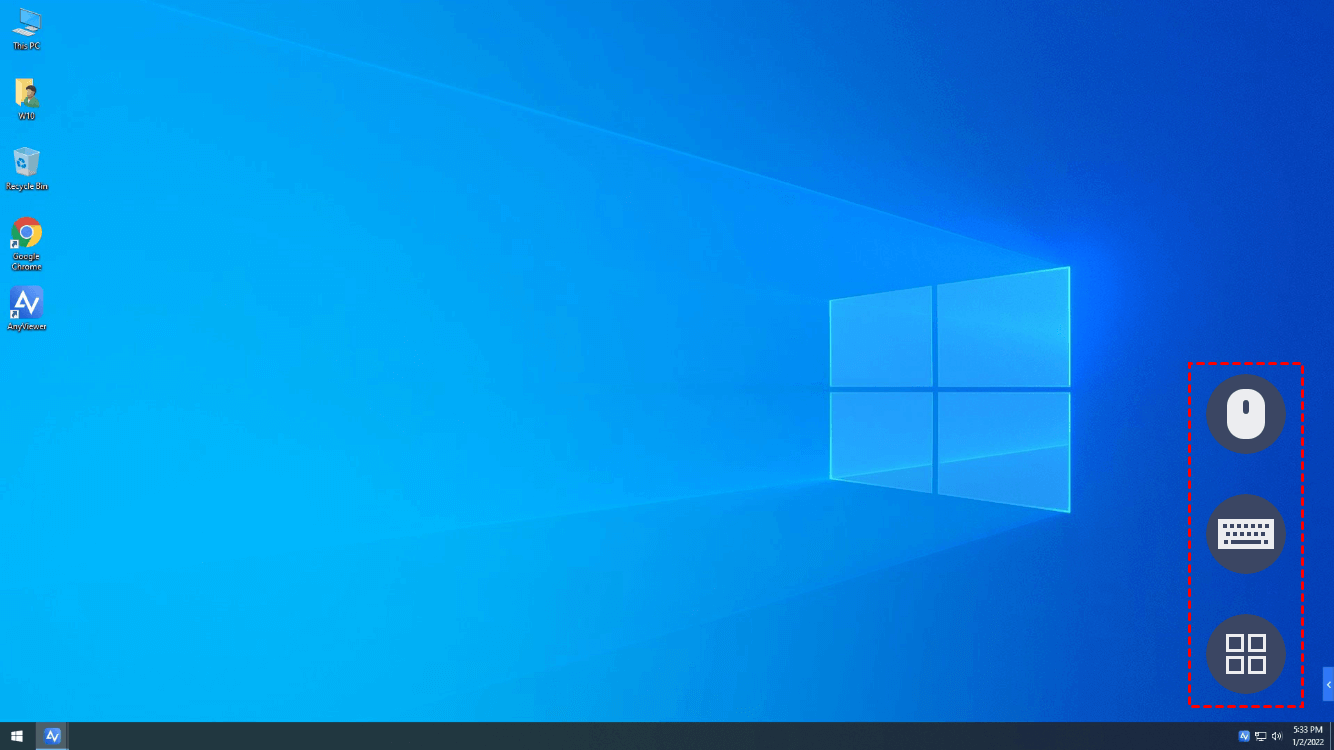This screenshot has height=750, width=1334.
Task: Open the floating on-screen keyboard button
Action: click(1246, 534)
